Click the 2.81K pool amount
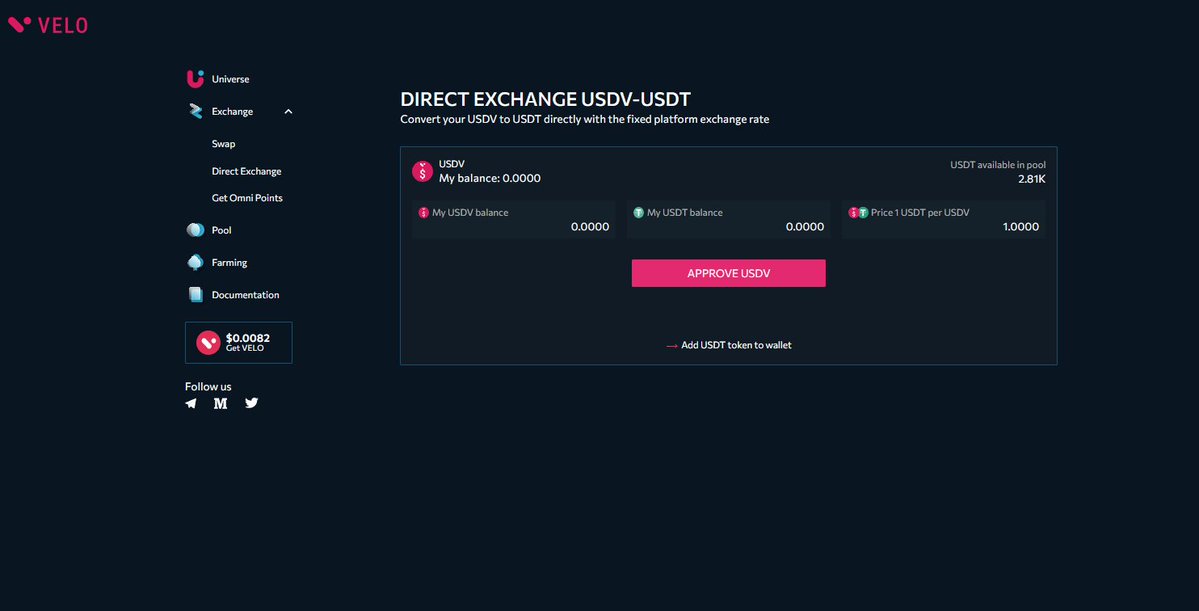This screenshot has height=611, width=1199. (x=1032, y=179)
